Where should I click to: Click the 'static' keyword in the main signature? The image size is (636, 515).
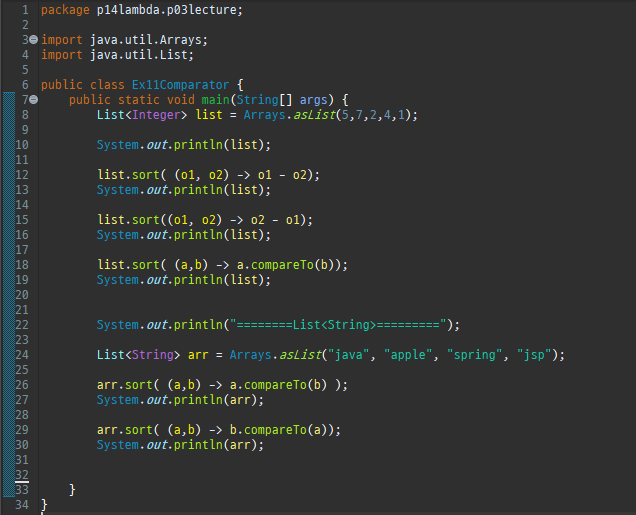pyautogui.click(x=139, y=100)
